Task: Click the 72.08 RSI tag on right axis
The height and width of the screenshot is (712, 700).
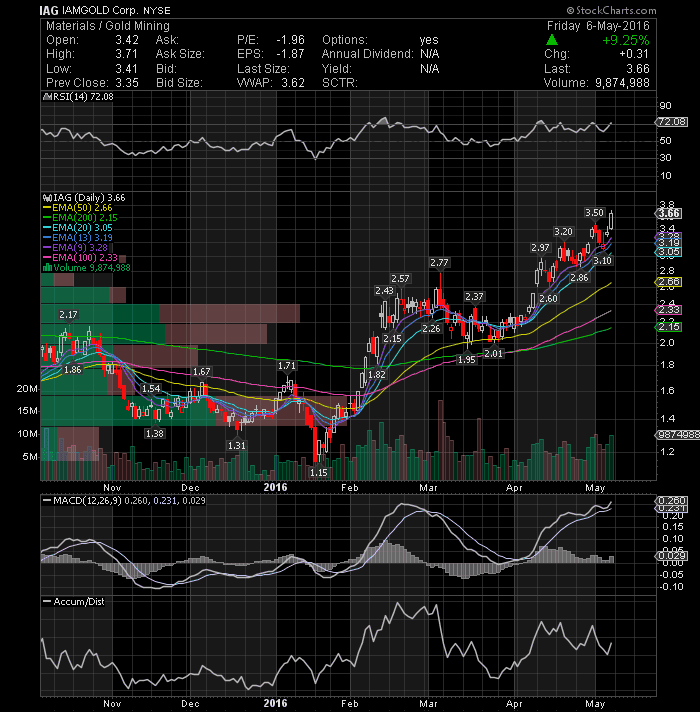Action: coord(672,122)
